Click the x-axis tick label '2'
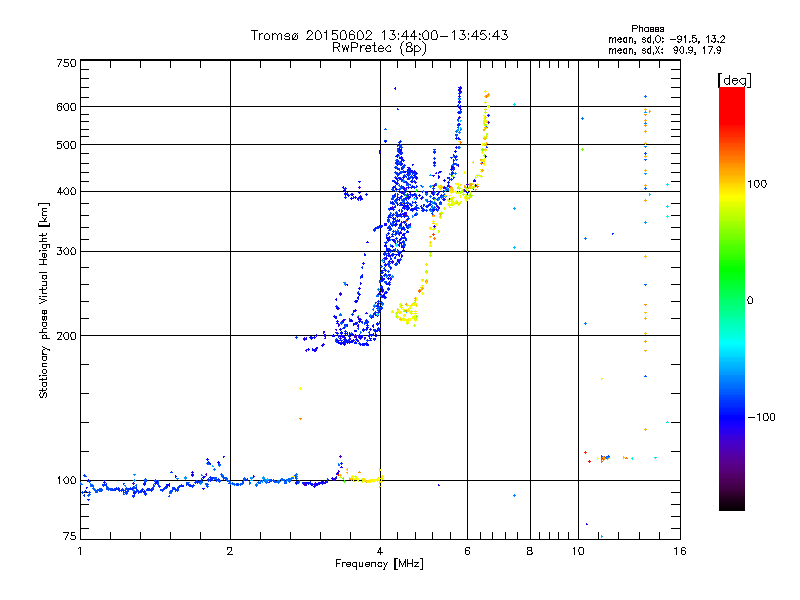Screen dimensions: 800x600 230,551
